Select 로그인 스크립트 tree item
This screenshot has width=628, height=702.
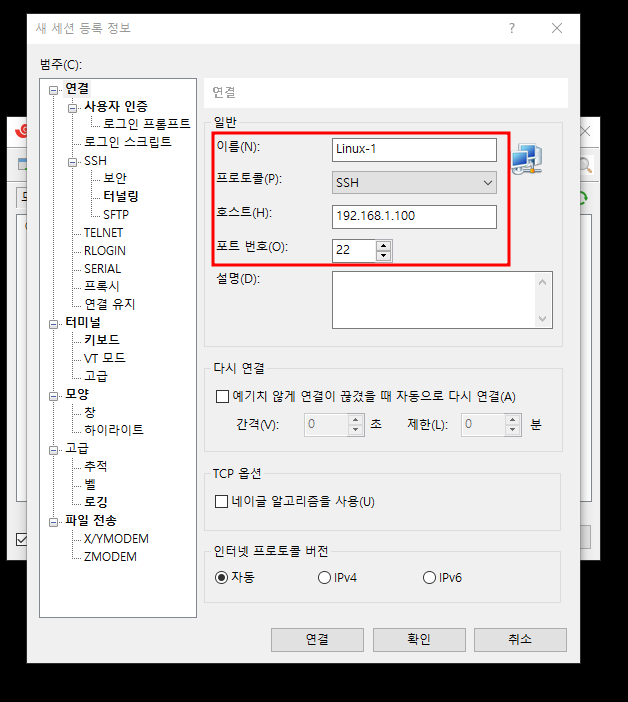click(128, 142)
